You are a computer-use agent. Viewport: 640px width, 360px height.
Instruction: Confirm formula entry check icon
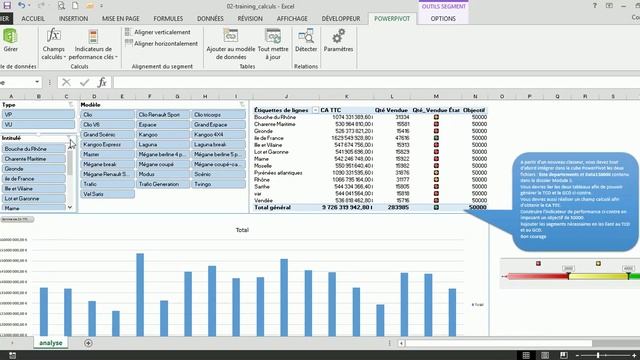click(x=84, y=82)
